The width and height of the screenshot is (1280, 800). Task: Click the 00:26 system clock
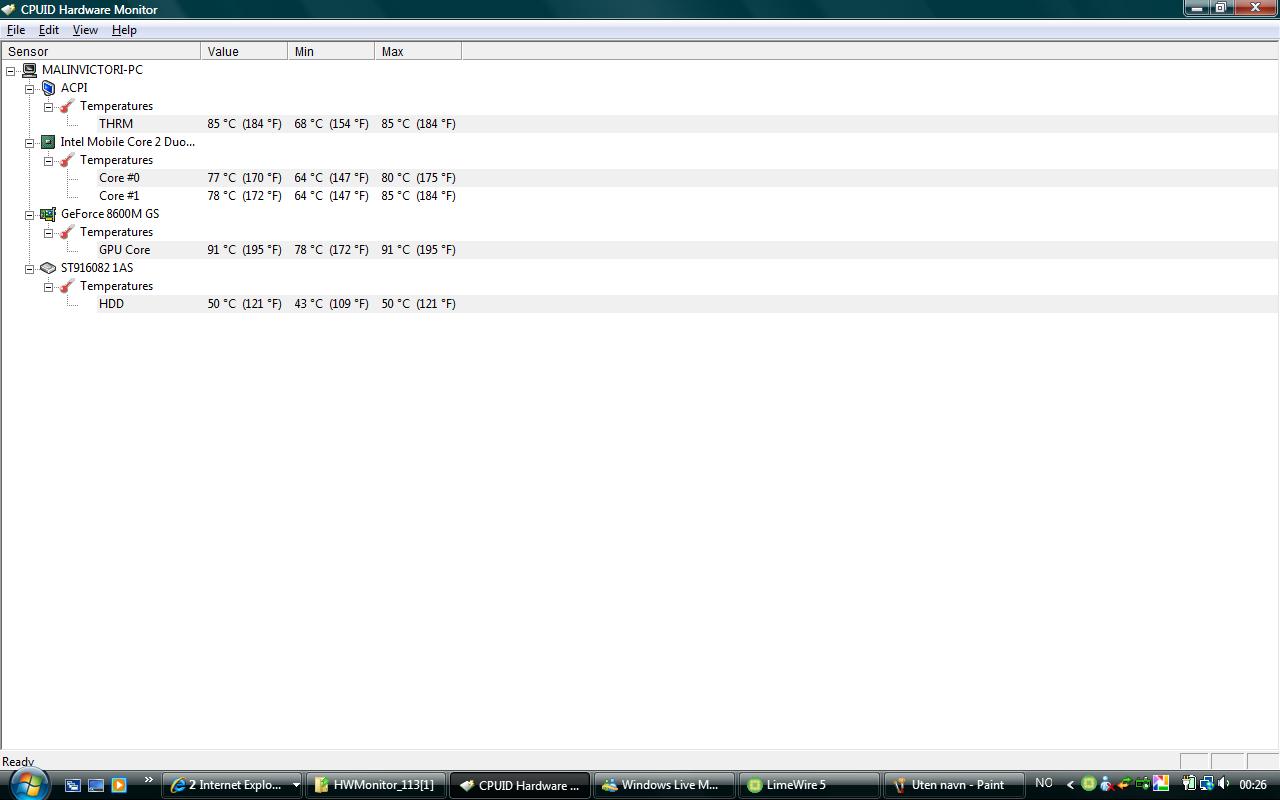point(1253,785)
